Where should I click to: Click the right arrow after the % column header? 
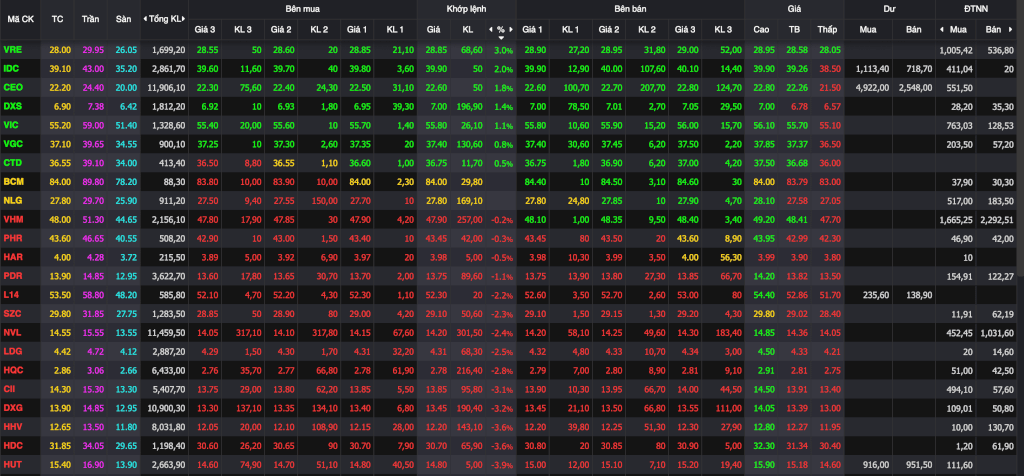[511, 29]
